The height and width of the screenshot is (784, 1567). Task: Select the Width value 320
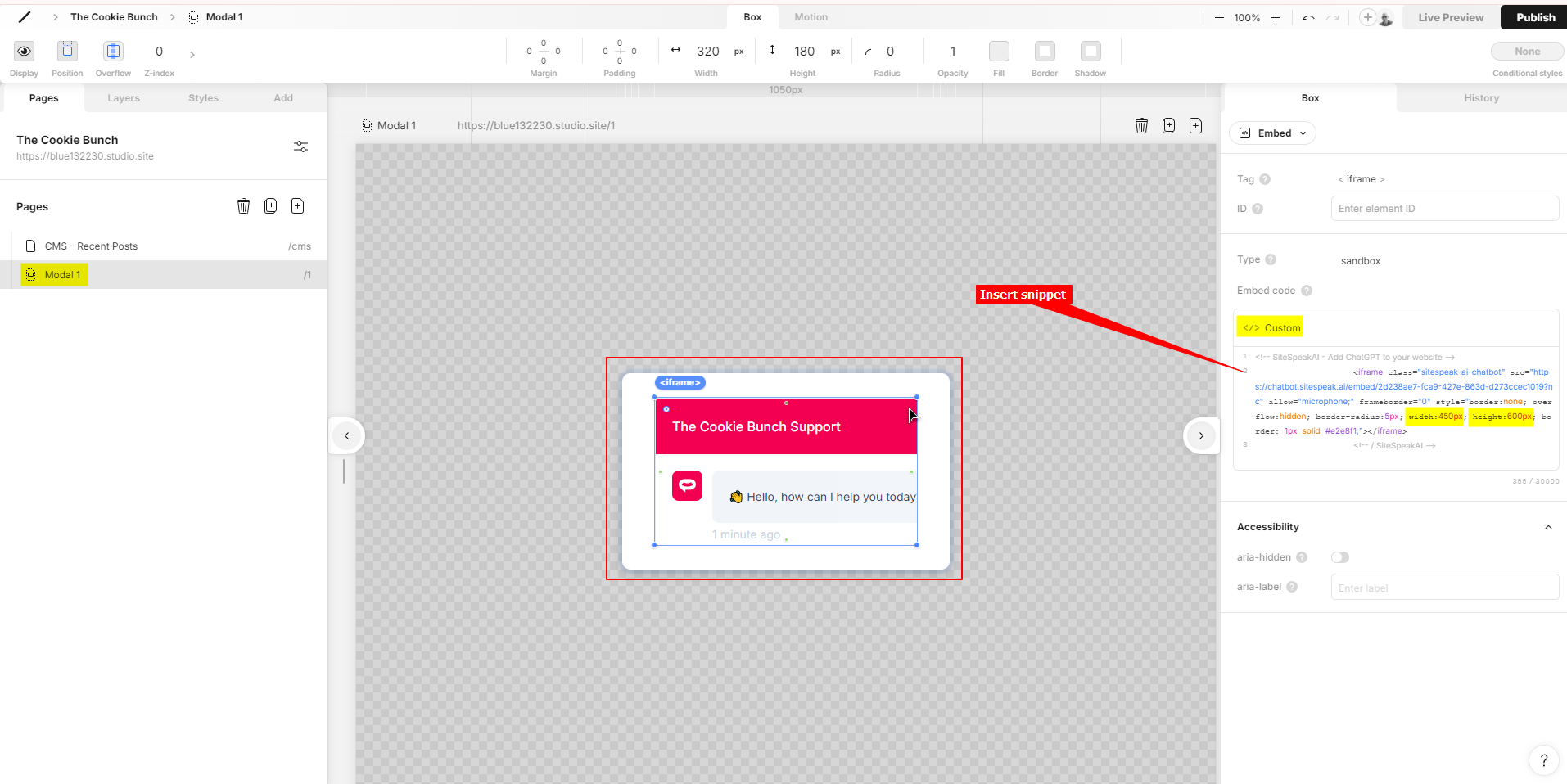tap(708, 52)
